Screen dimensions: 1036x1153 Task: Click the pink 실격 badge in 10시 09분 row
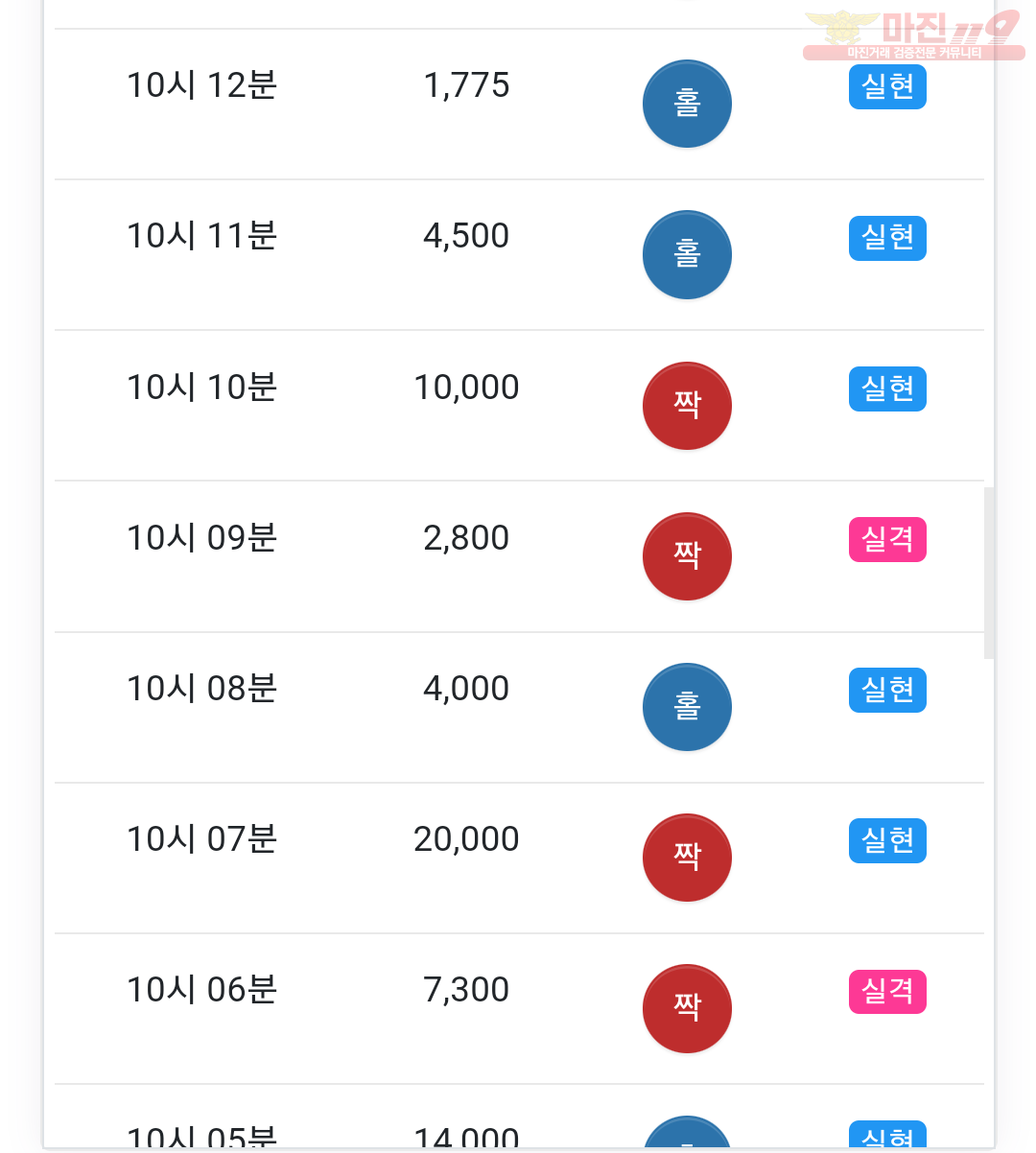(x=887, y=539)
